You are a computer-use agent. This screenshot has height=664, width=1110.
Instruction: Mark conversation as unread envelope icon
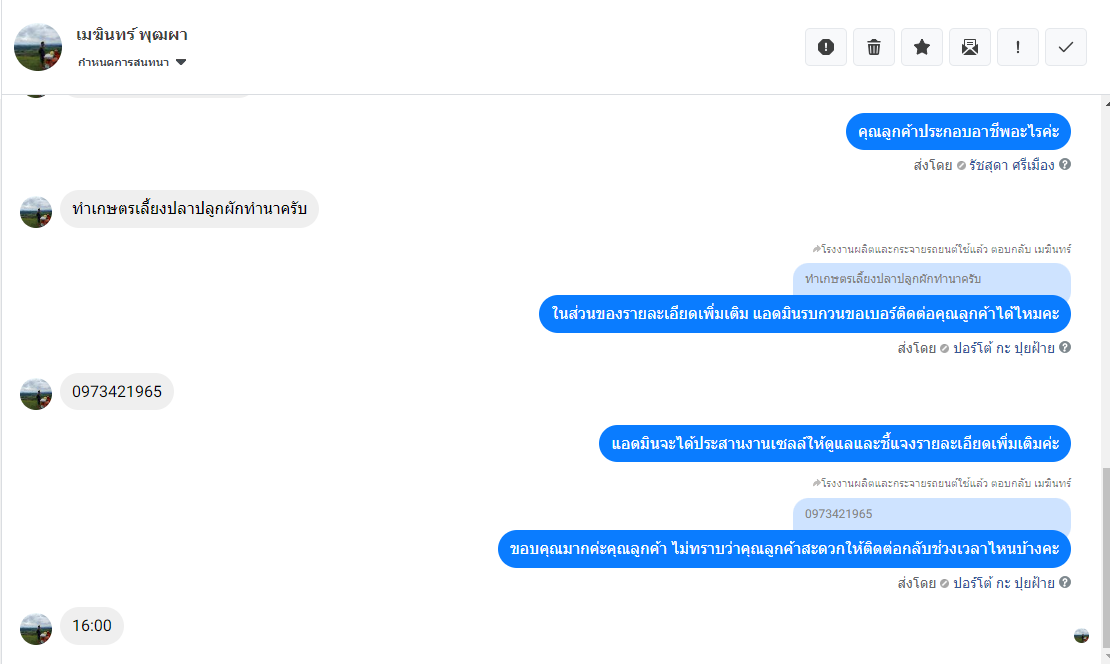[970, 47]
